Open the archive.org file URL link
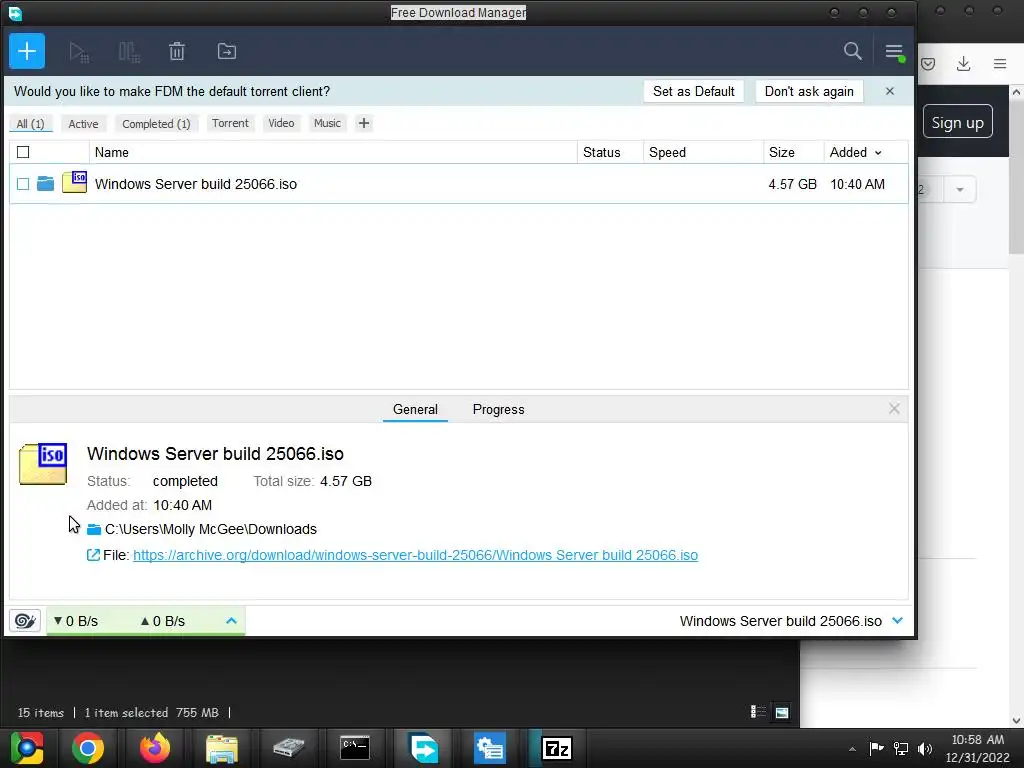The height and width of the screenshot is (768, 1024). (x=415, y=555)
